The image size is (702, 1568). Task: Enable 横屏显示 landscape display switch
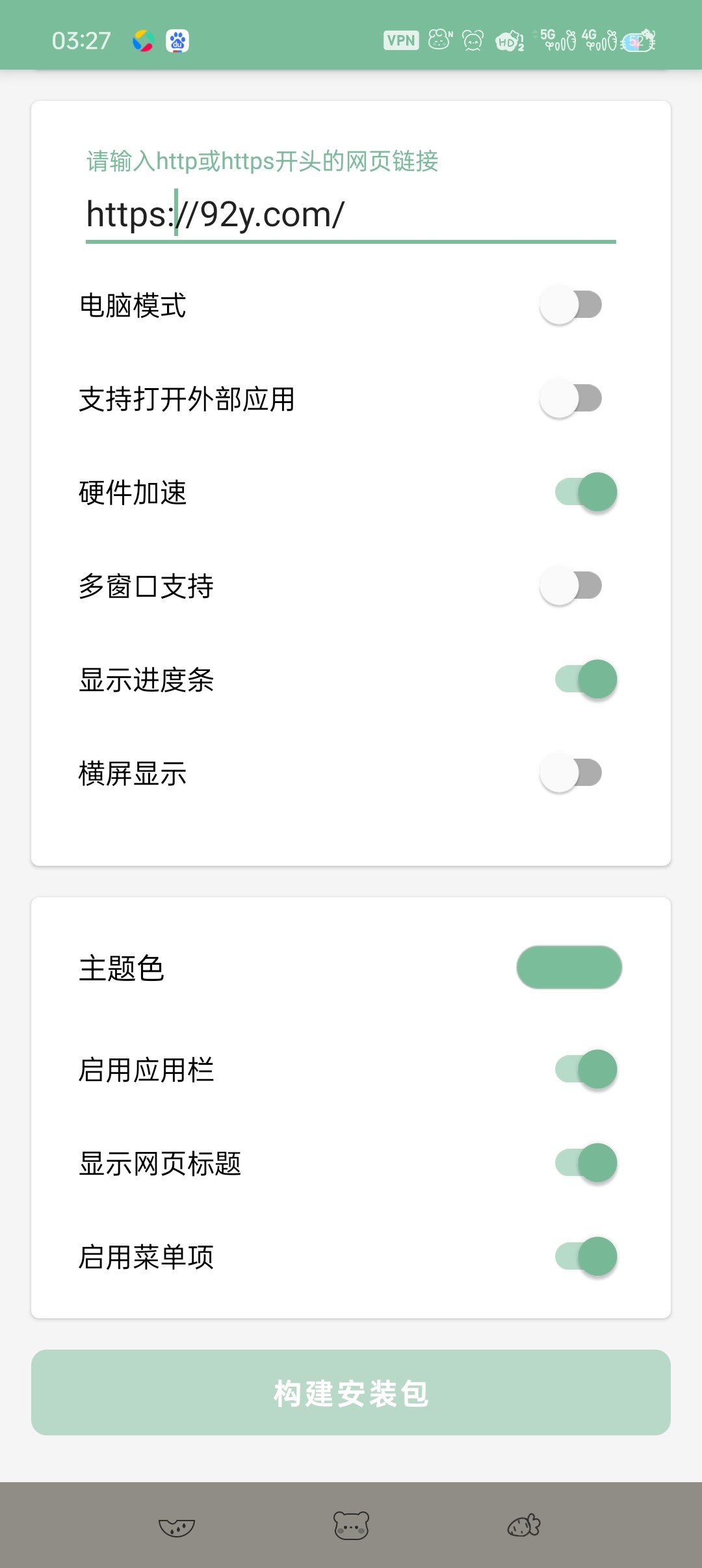pyautogui.click(x=571, y=773)
